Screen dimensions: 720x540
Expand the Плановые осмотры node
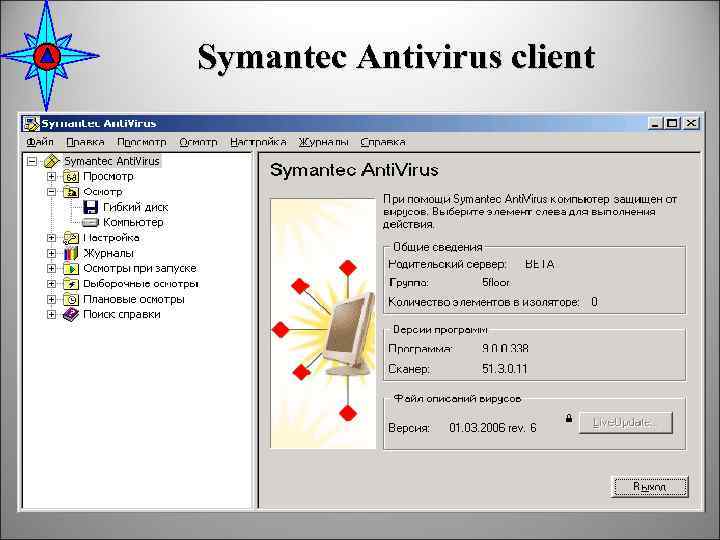51,299
